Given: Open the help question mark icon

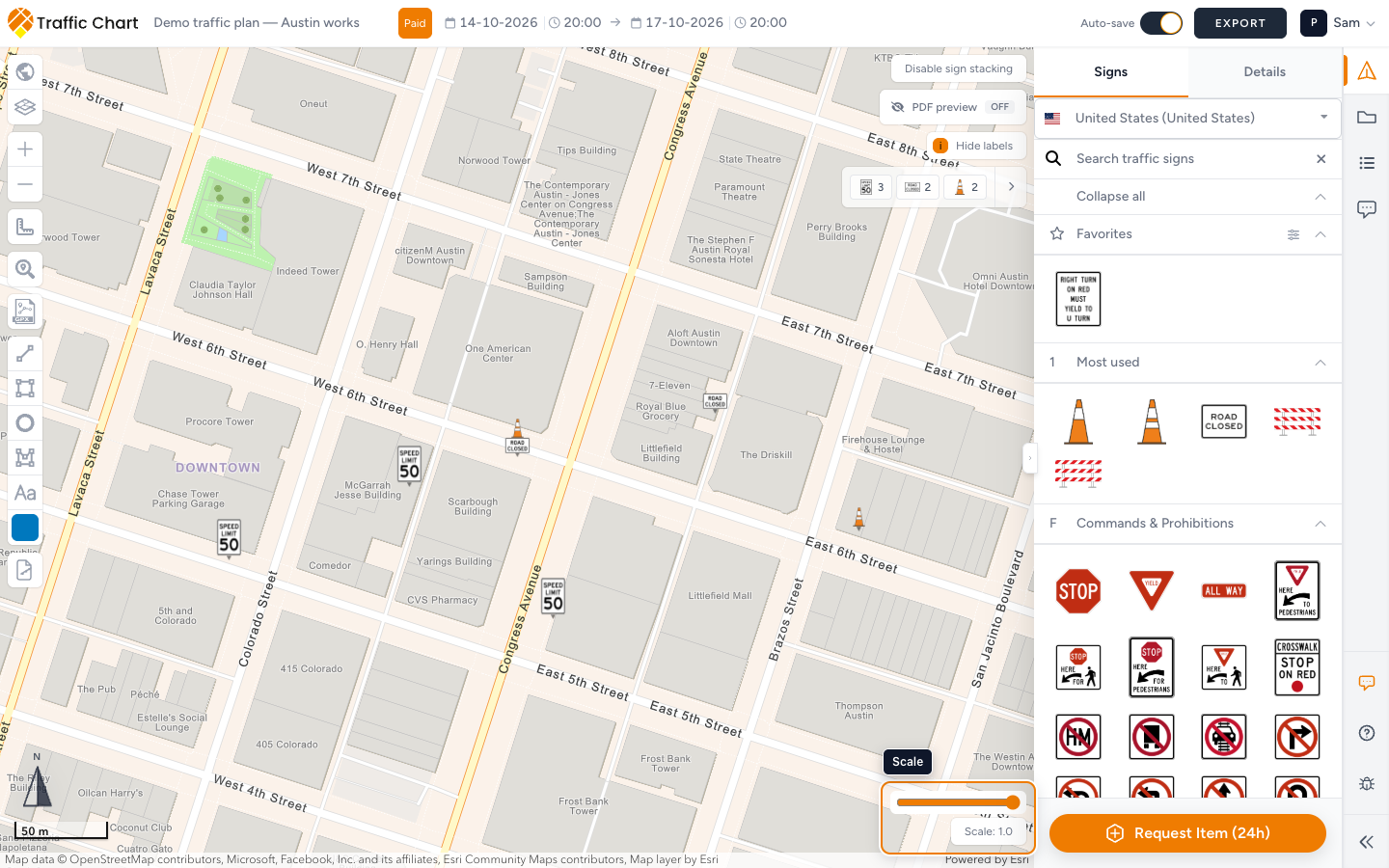Looking at the screenshot, I should pyautogui.click(x=1367, y=733).
